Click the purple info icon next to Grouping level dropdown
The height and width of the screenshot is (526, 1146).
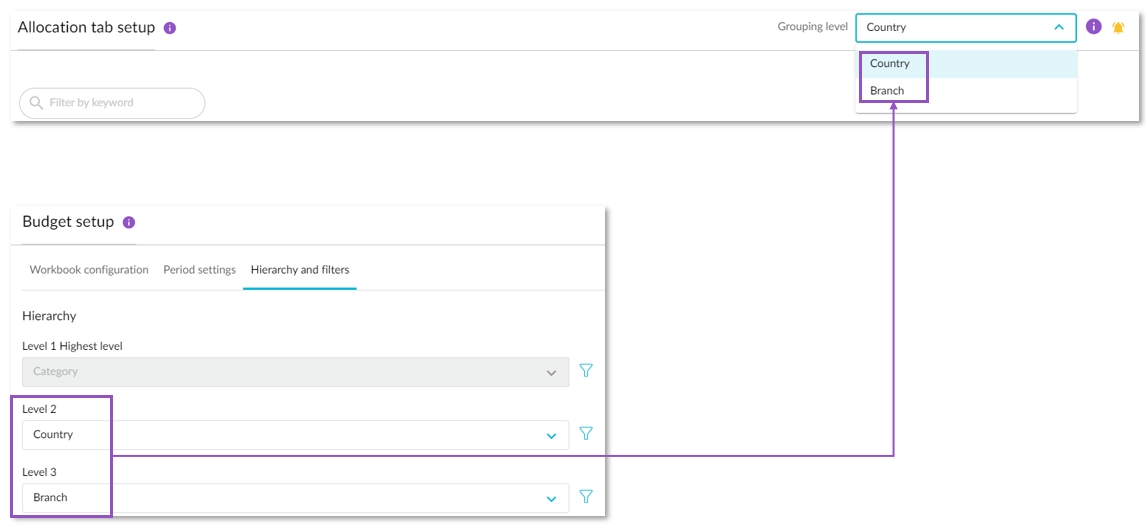click(x=1093, y=27)
